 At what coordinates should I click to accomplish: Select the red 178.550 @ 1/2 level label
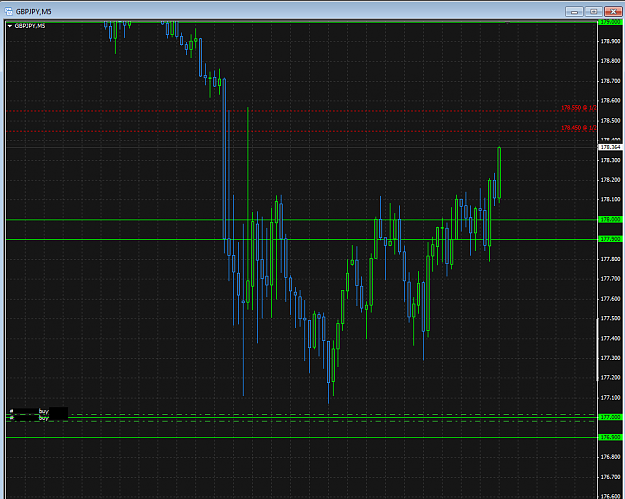point(579,108)
